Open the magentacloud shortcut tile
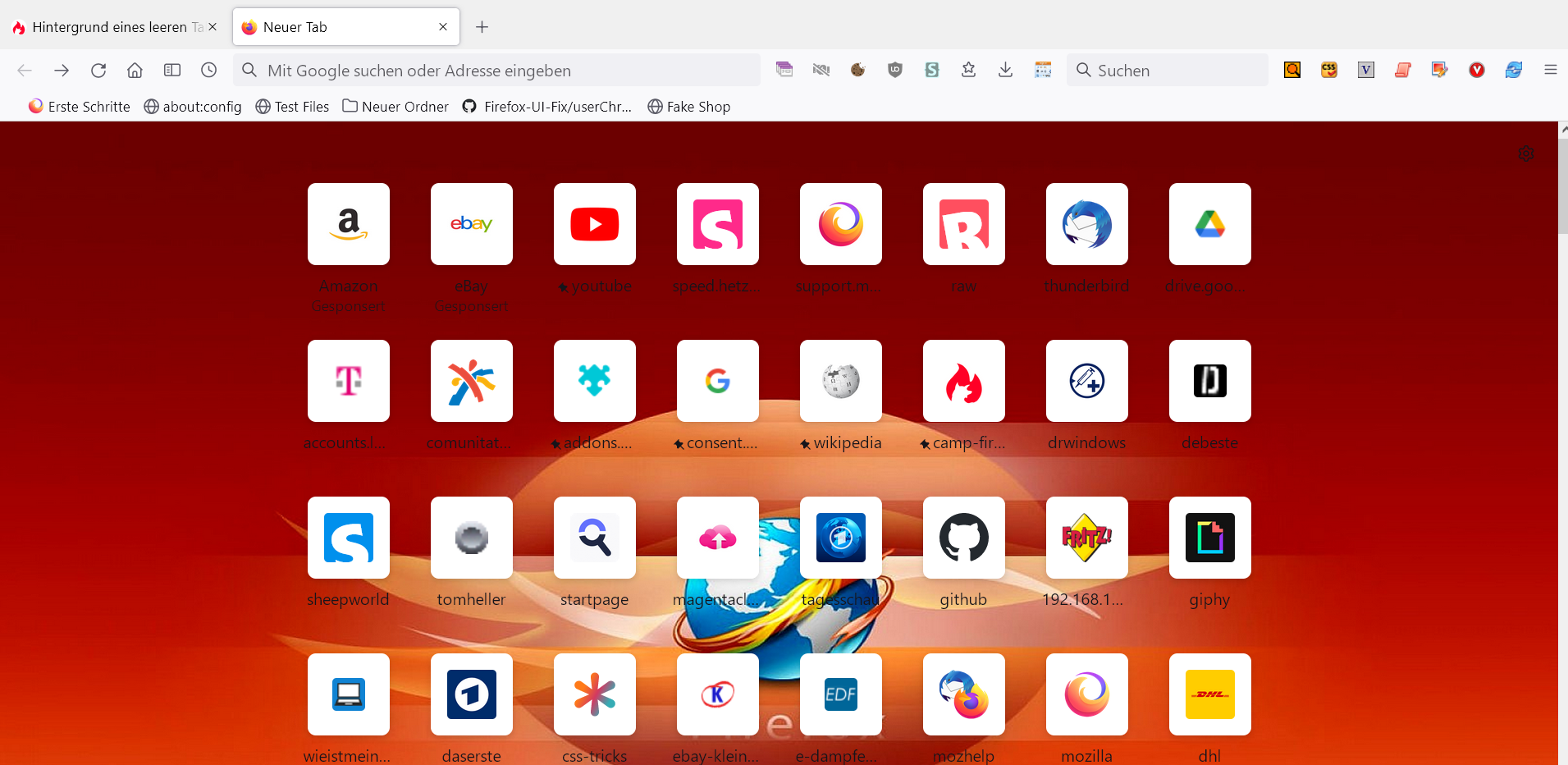The width and height of the screenshot is (1568, 765). pos(718,538)
